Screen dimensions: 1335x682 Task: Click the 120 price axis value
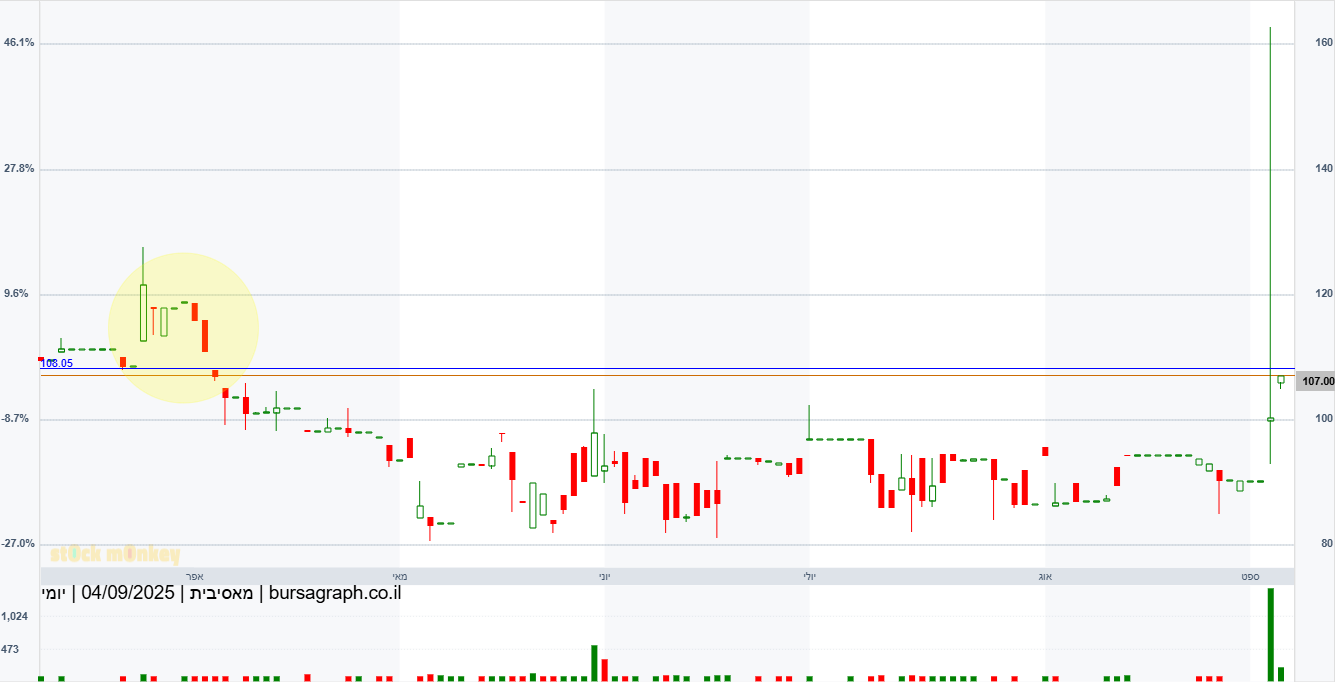click(1324, 294)
